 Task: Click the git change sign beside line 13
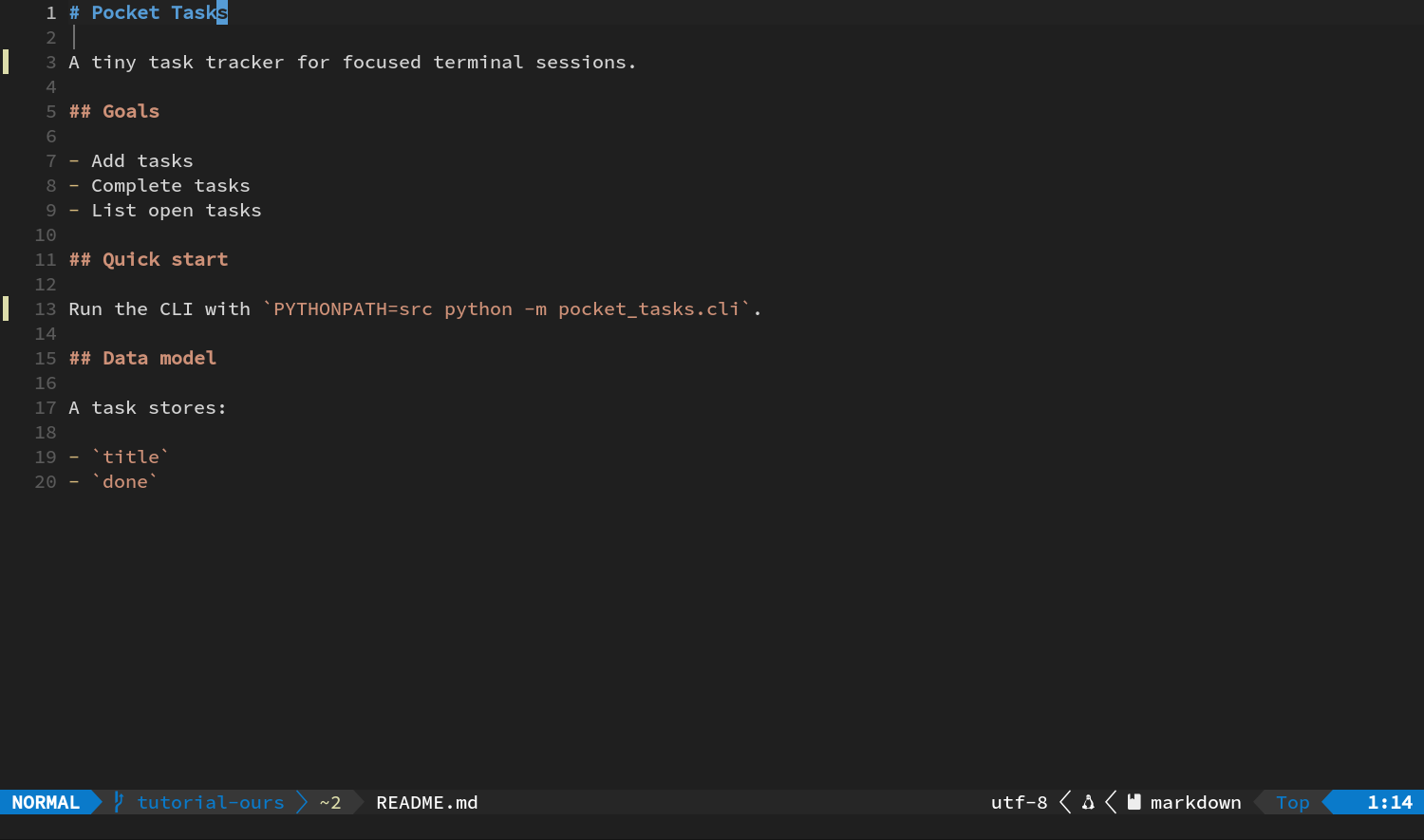[6, 308]
